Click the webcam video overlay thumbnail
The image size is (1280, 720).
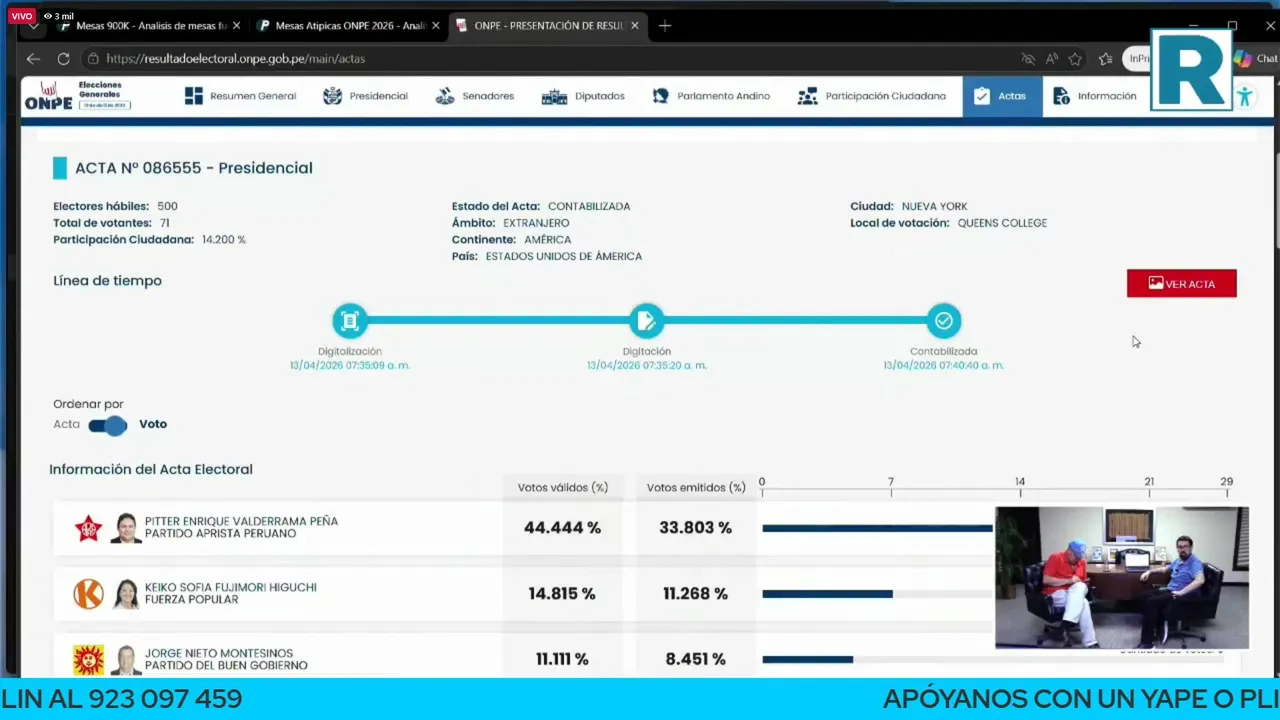pos(1122,578)
